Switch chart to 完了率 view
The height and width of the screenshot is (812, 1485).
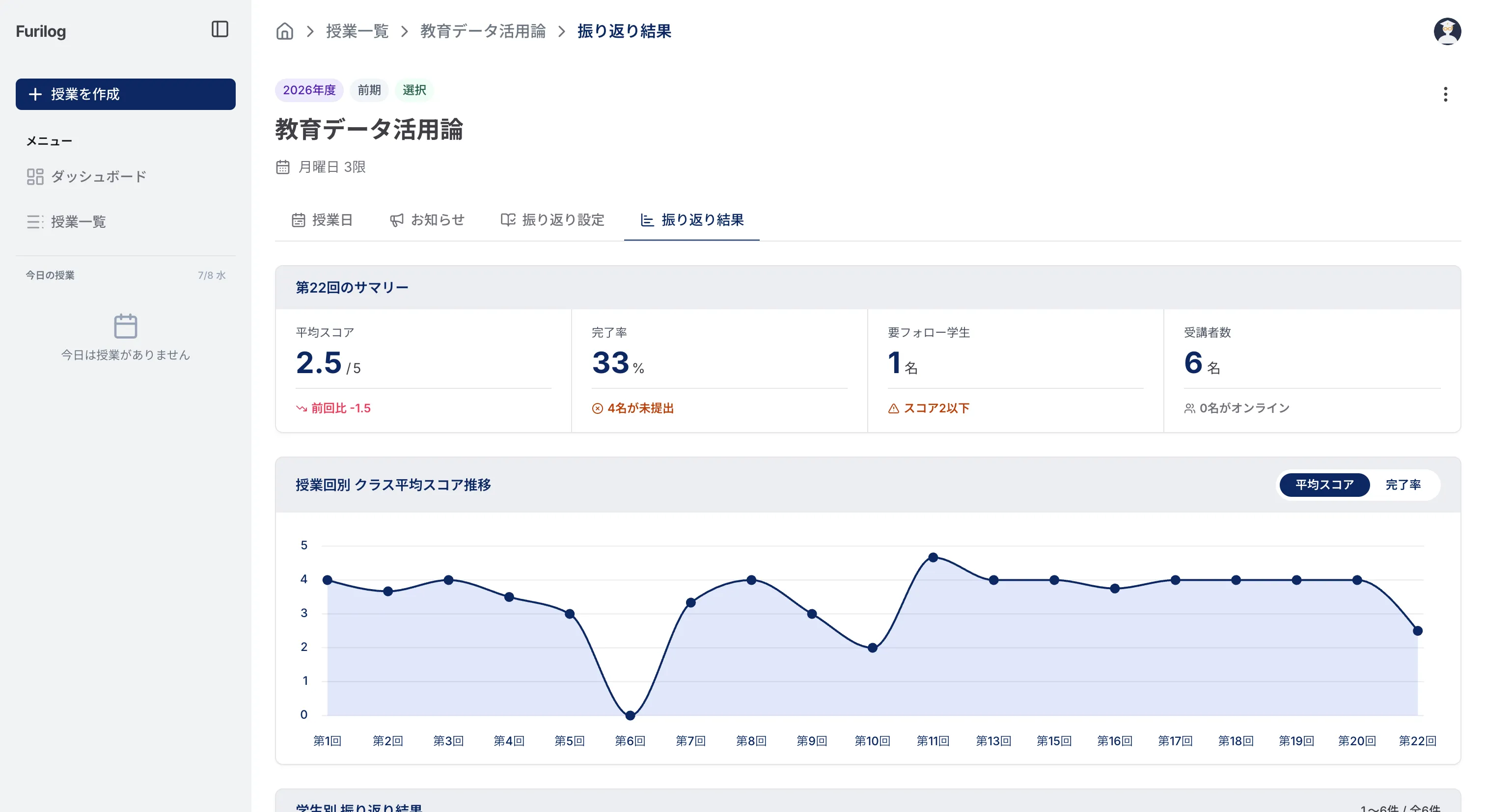(1403, 485)
